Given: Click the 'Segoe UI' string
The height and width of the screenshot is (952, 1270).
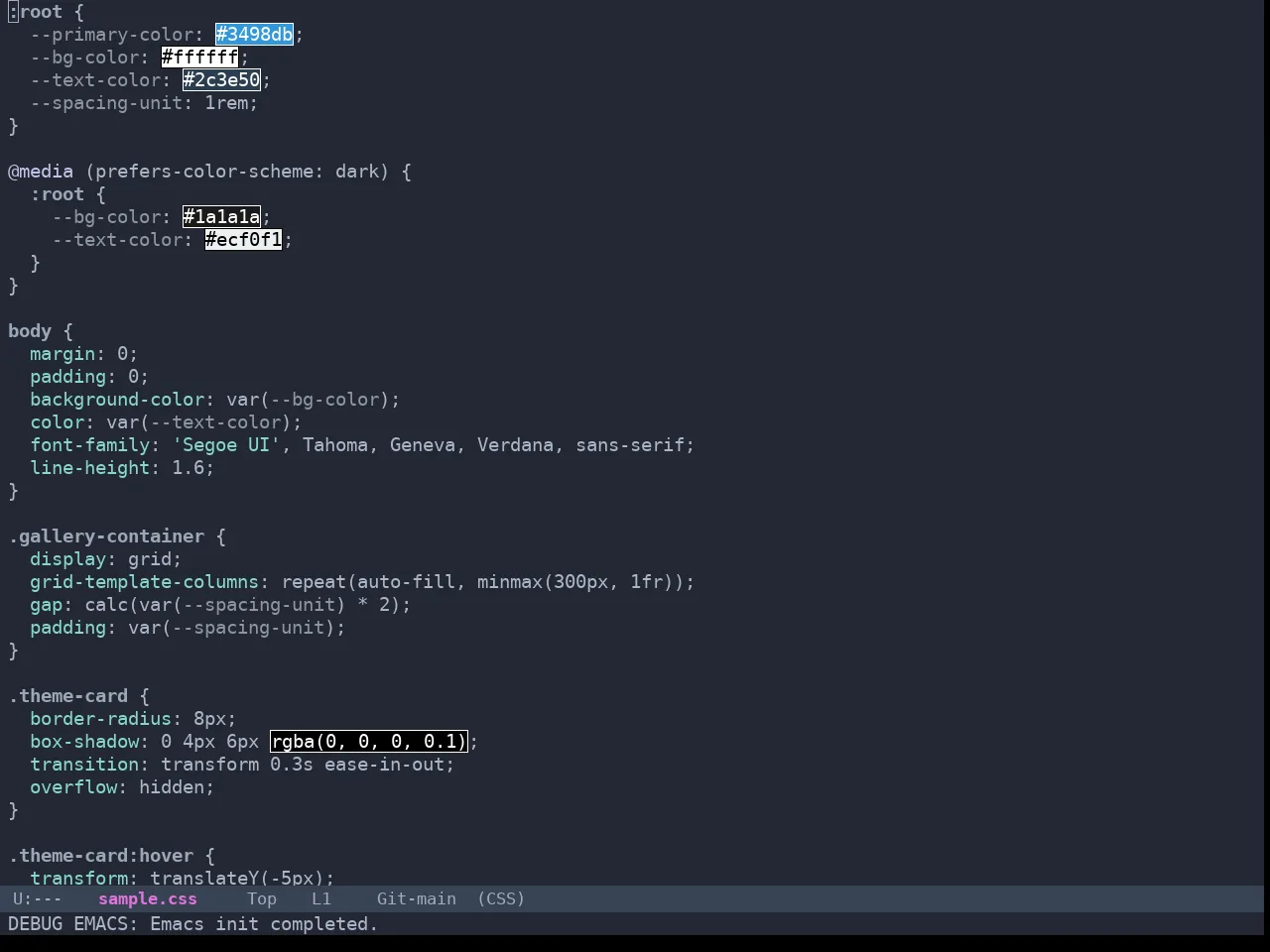Looking at the screenshot, I should (x=226, y=445).
